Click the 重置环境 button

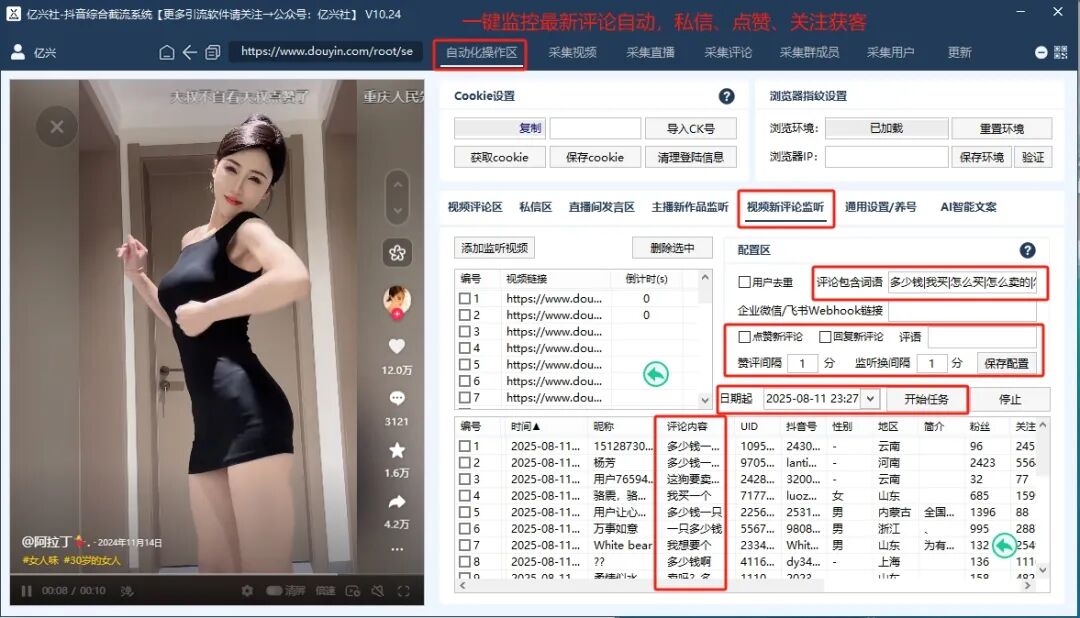point(1001,128)
